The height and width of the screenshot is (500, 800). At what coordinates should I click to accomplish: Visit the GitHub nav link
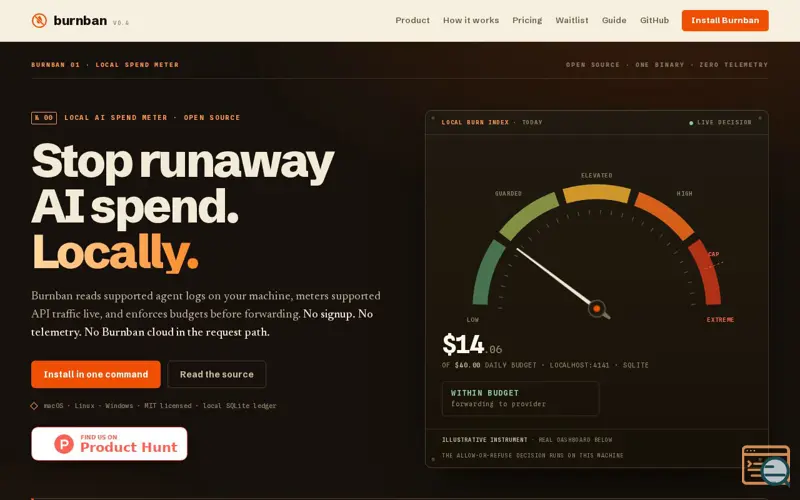(x=654, y=20)
